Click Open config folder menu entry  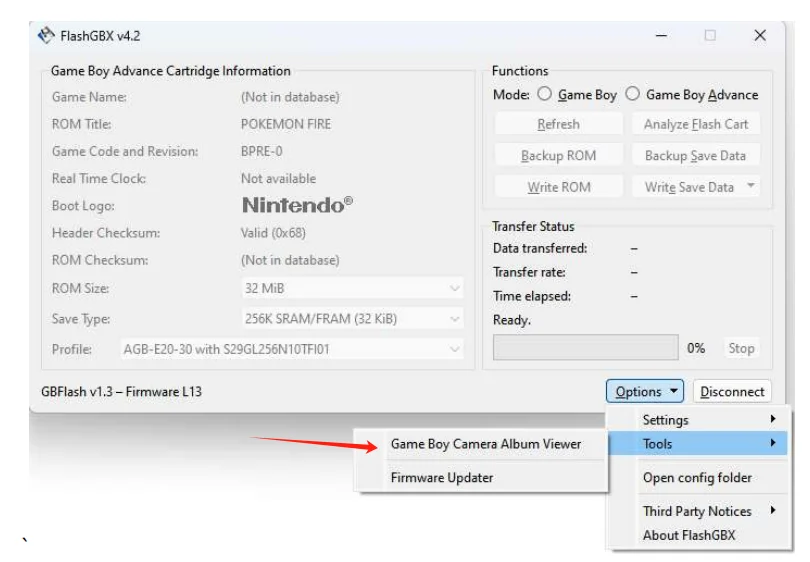pyautogui.click(x=697, y=478)
